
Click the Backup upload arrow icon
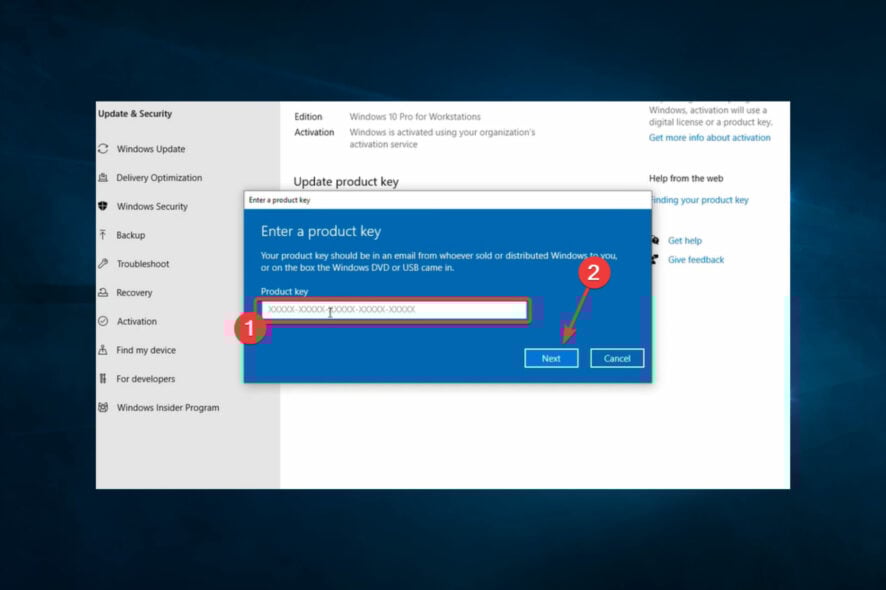(x=103, y=235)
